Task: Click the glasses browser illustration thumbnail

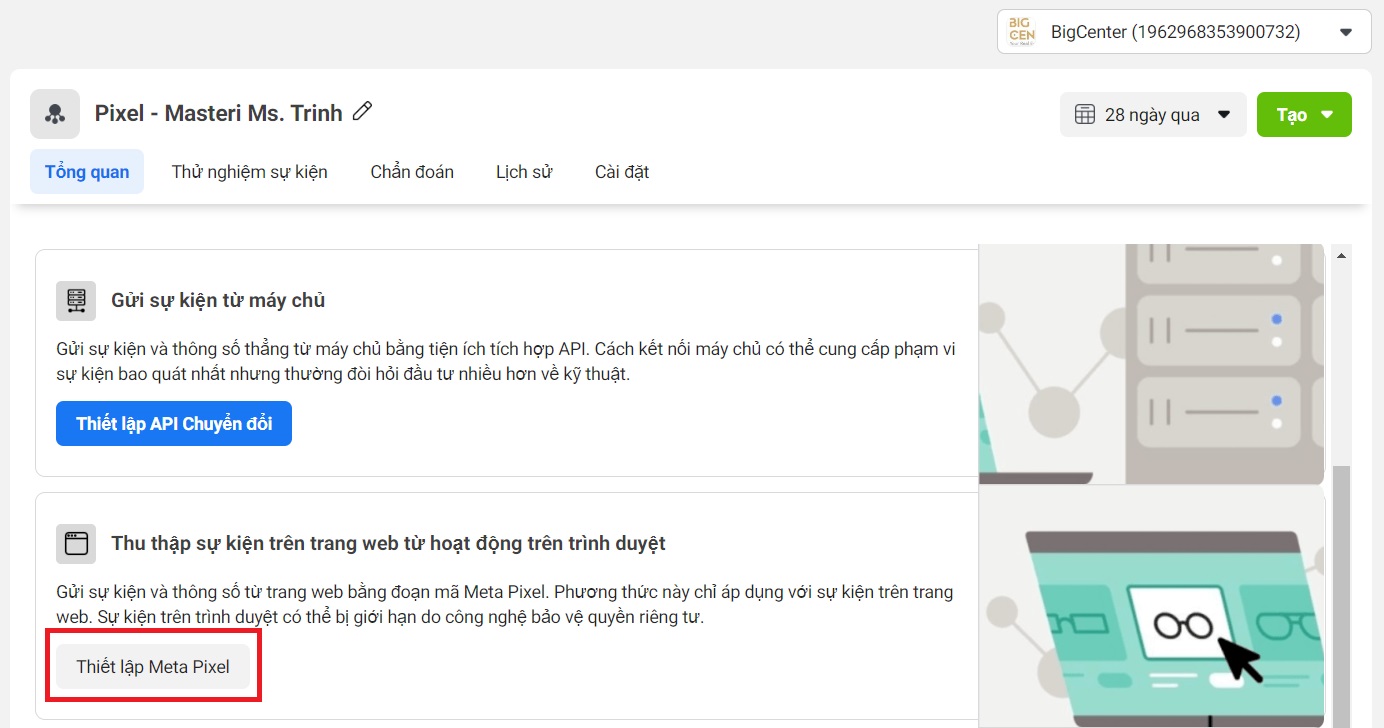Action: pos(1152,607)
